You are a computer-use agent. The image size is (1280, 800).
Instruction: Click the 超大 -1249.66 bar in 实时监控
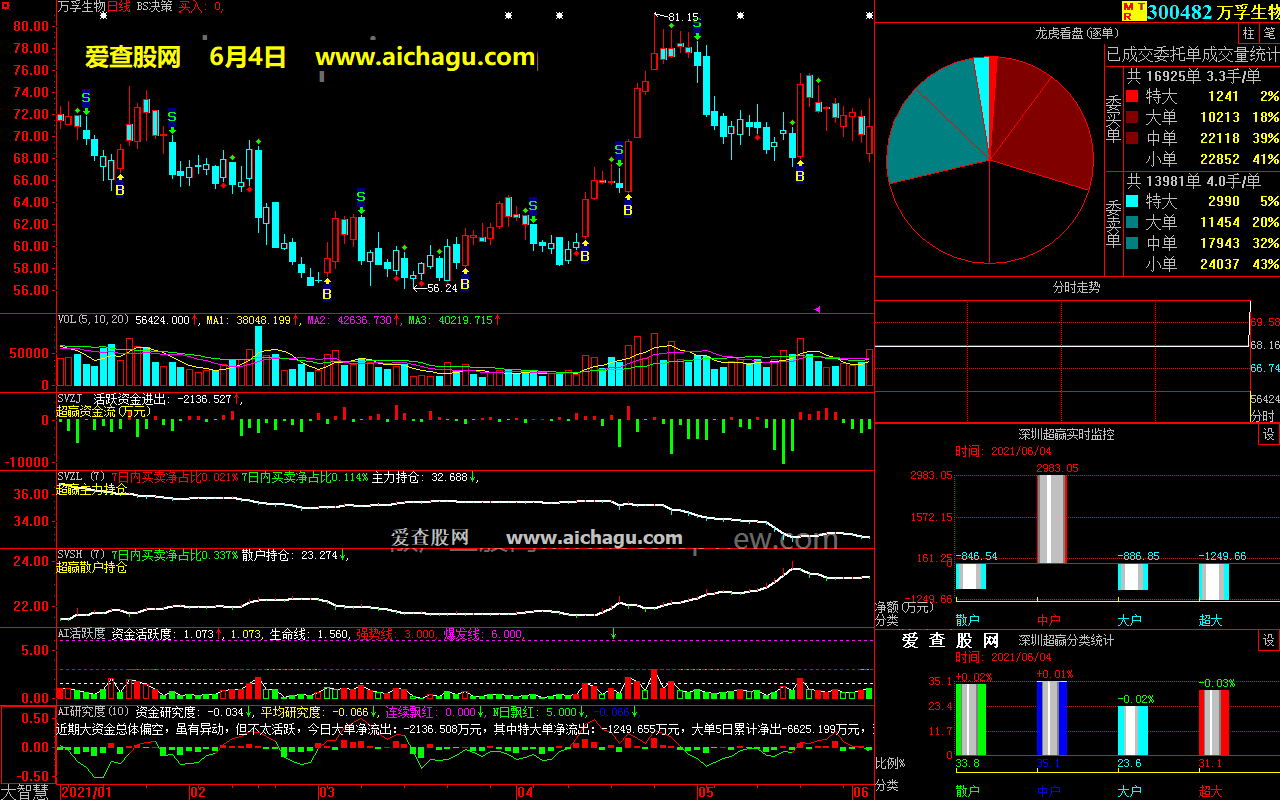pyautogui.click(x=1213, y=582)
